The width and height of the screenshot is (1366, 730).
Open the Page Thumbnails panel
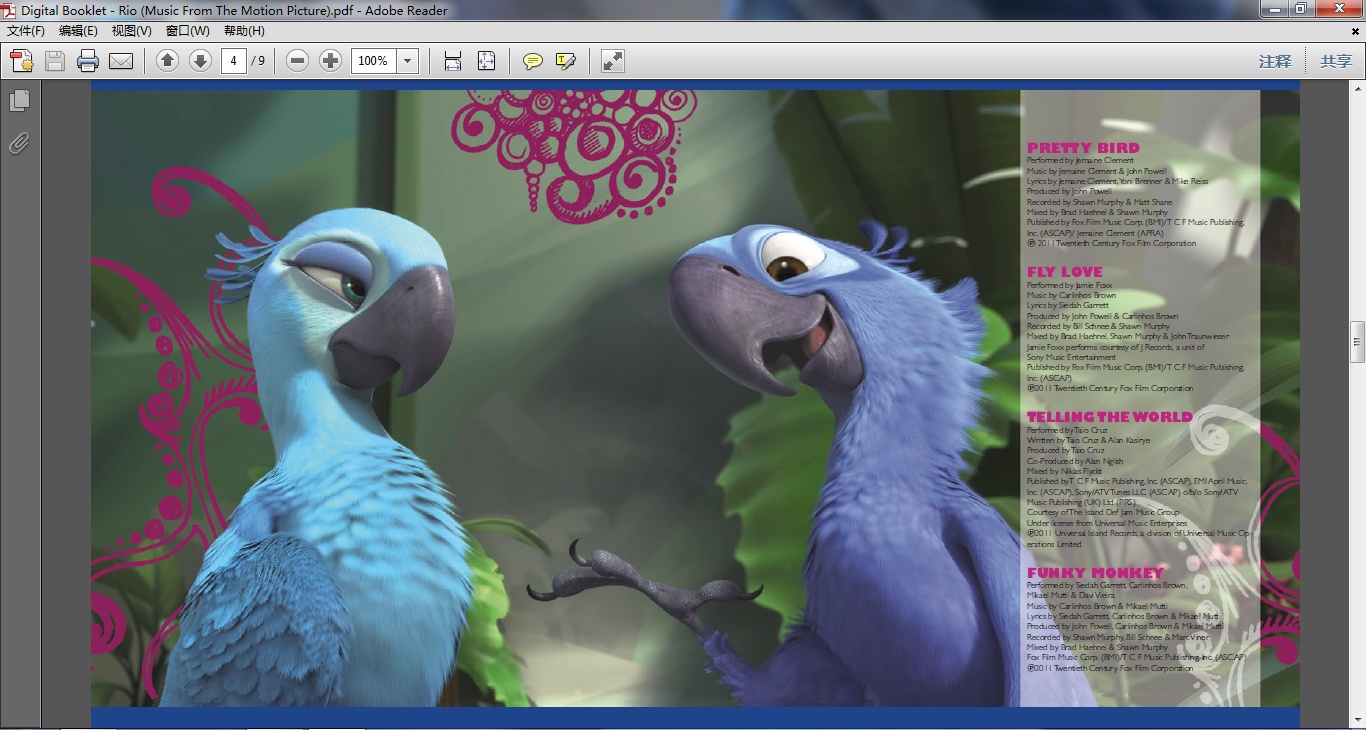click(19, 101)
